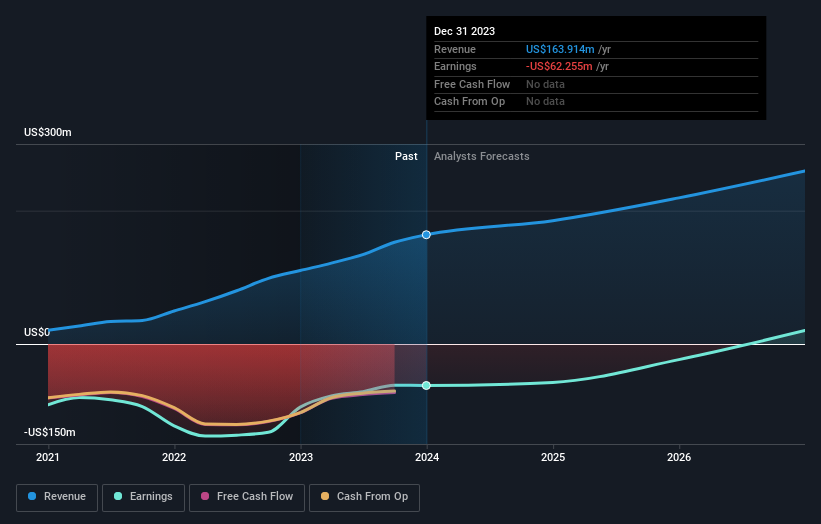Viewport: 821px width, 524px height.
Task: Click the -US$150m y-axis label
Action: 50,432
